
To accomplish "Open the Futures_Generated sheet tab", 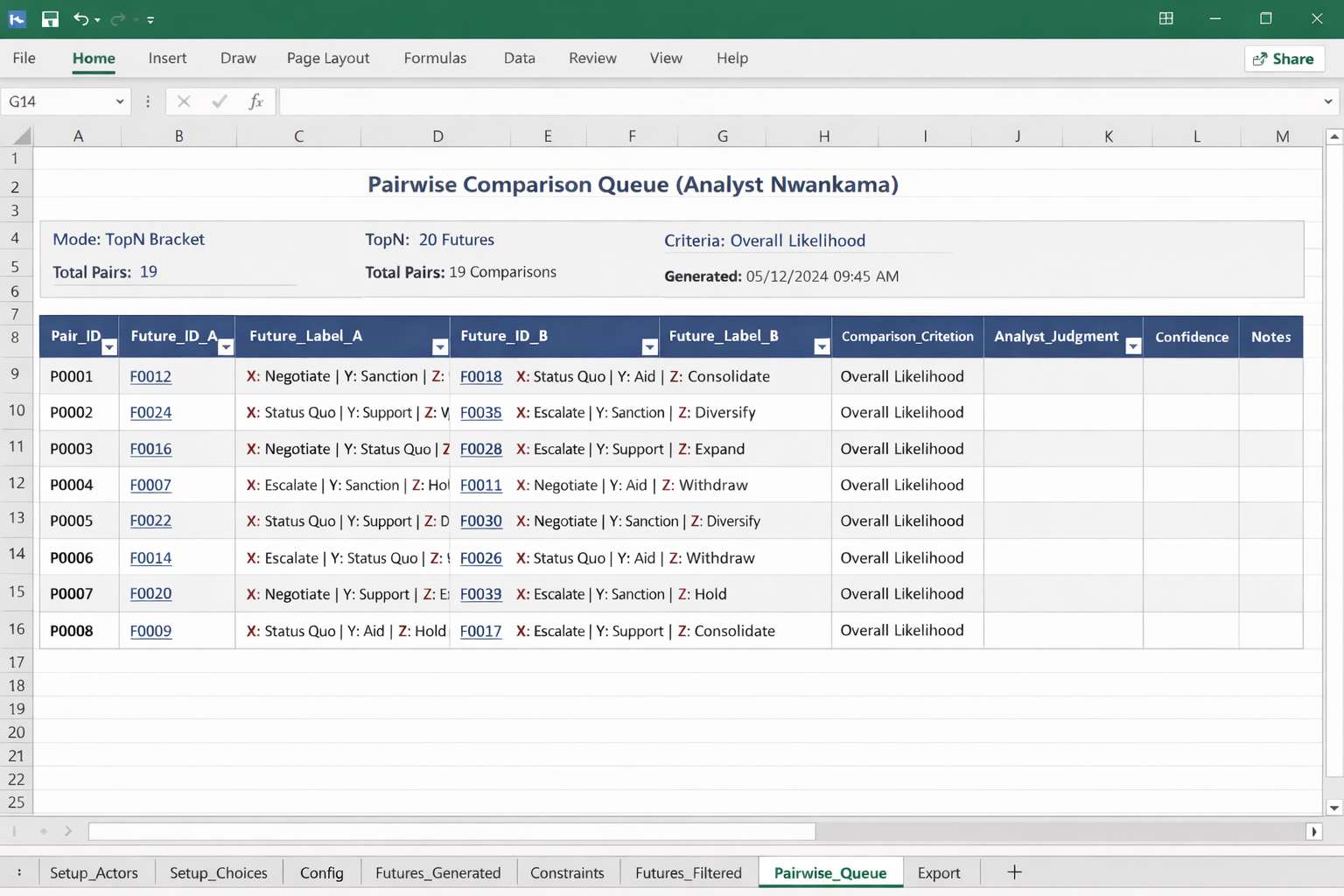I will click(437, 872).
